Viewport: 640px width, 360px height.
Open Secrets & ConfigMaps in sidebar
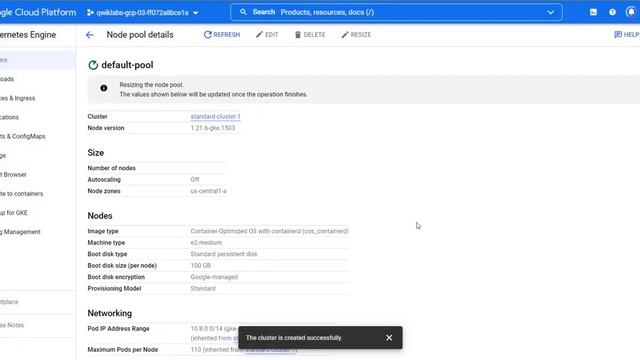(x=22, y=136)
